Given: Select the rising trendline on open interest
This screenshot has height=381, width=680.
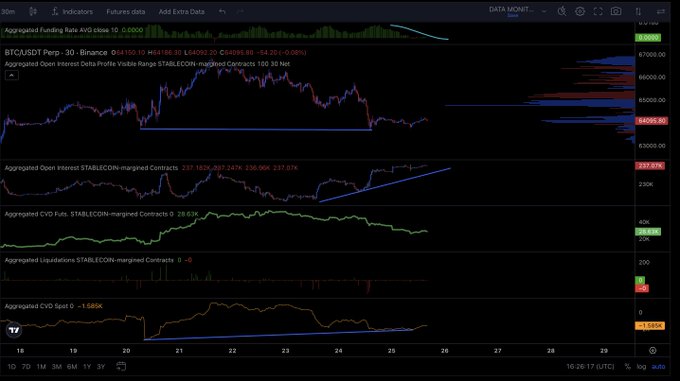Looking at the screenshot, I should click(385, 185).
